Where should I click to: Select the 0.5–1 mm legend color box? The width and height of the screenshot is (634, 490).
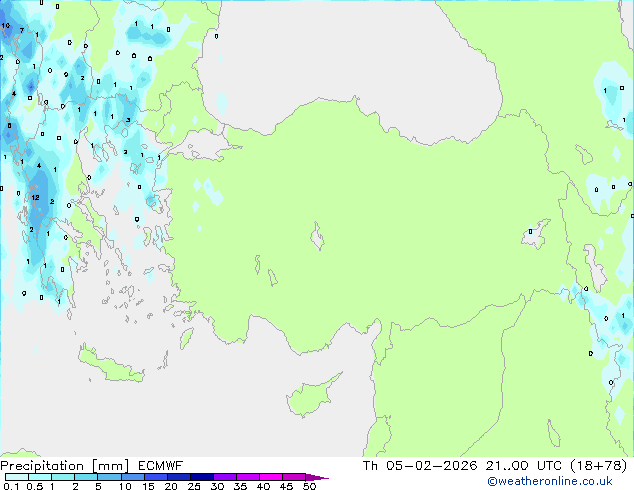(x=40, y=477)
